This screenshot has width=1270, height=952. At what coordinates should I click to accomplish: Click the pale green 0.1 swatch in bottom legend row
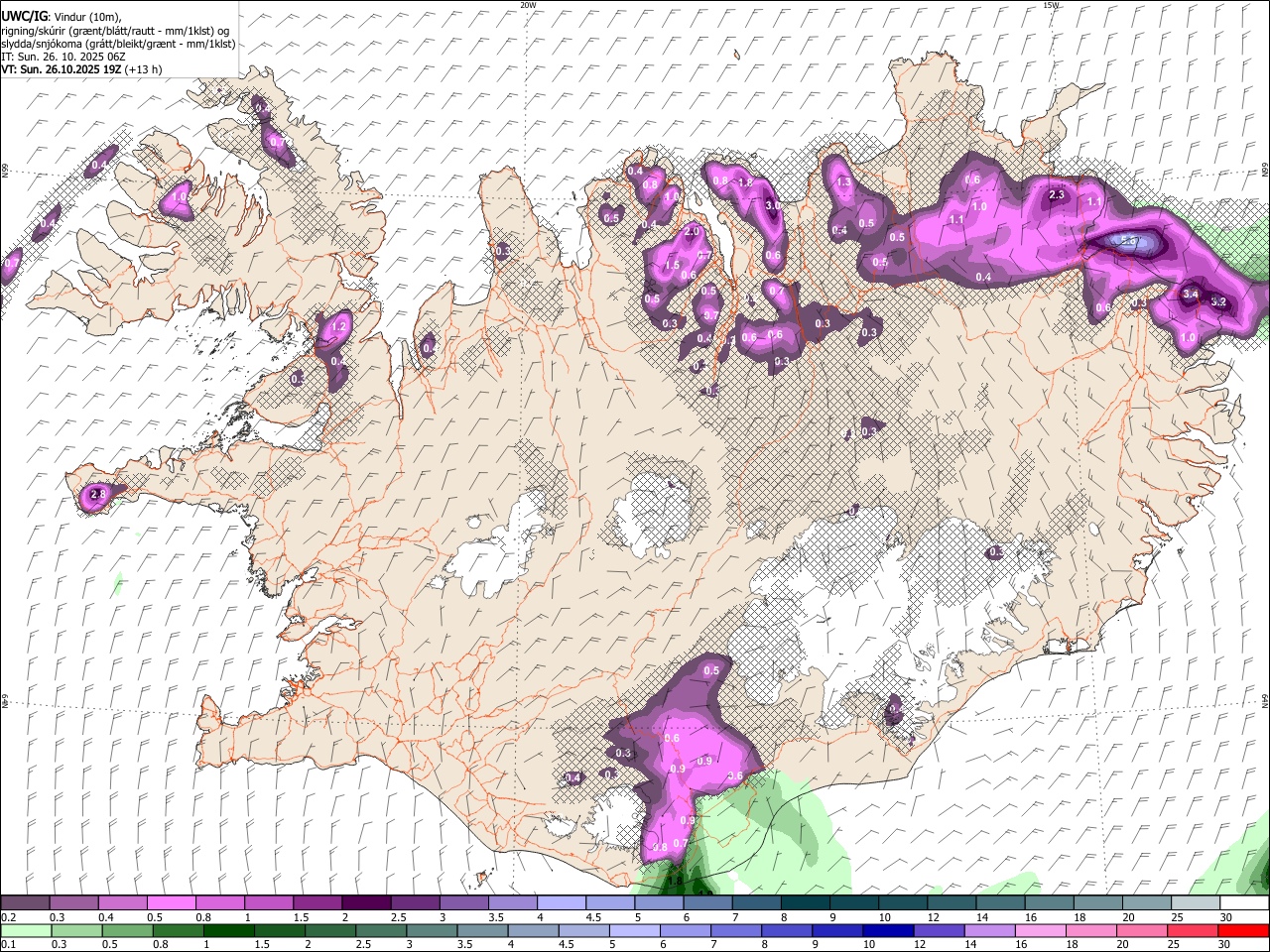[x=26, y=931]
